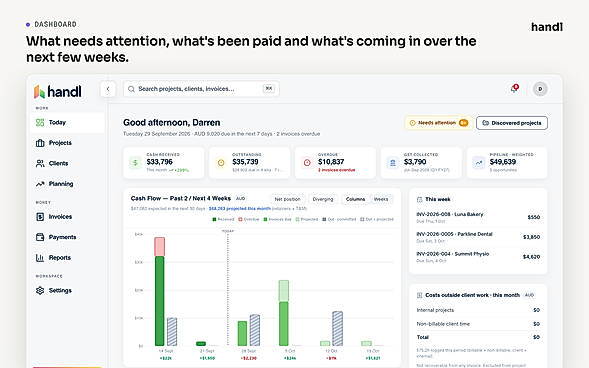Viewport: 589px width, 368px height.
Task: Click the GST Collected bank icon
Action: 393,163
